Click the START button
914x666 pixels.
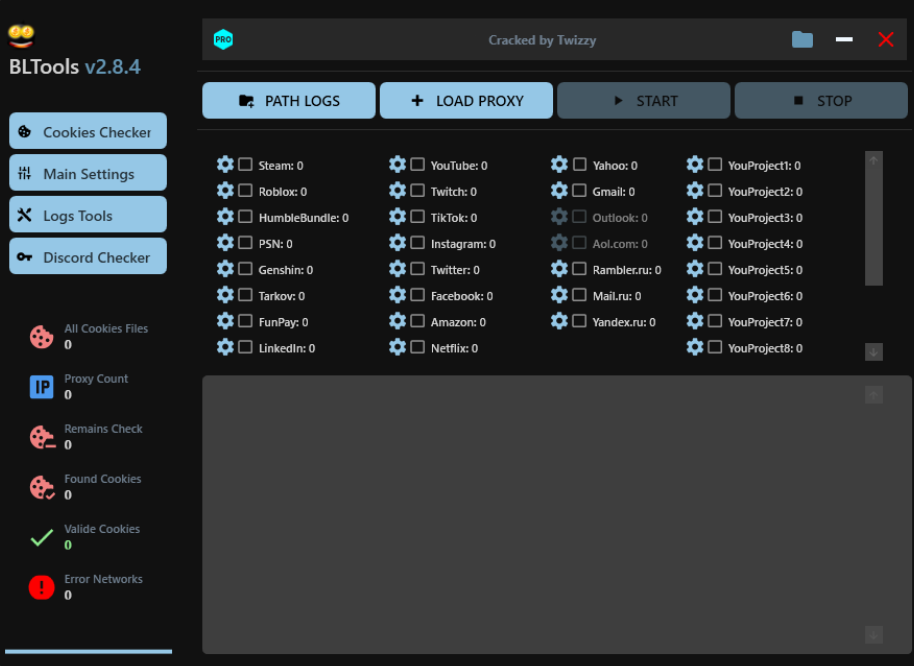tap(644, 100)
